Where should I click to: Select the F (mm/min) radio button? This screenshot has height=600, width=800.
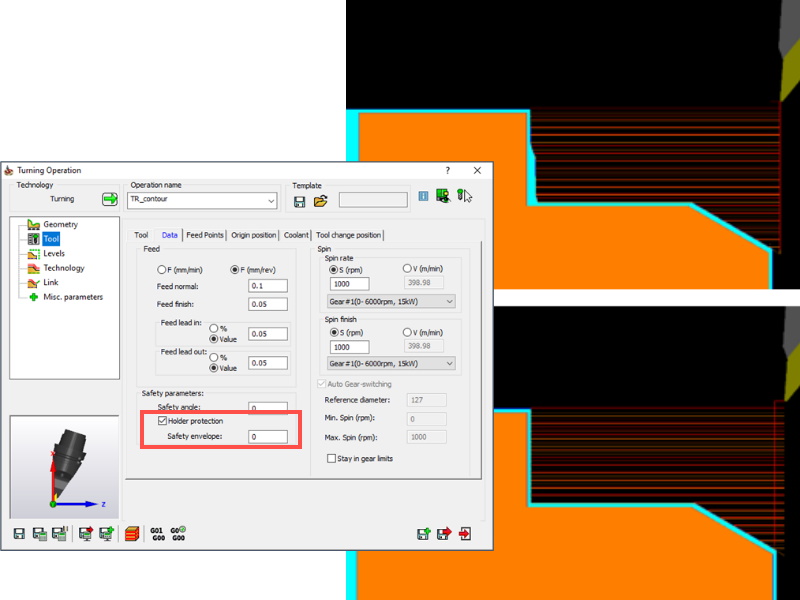click(162, 269)
